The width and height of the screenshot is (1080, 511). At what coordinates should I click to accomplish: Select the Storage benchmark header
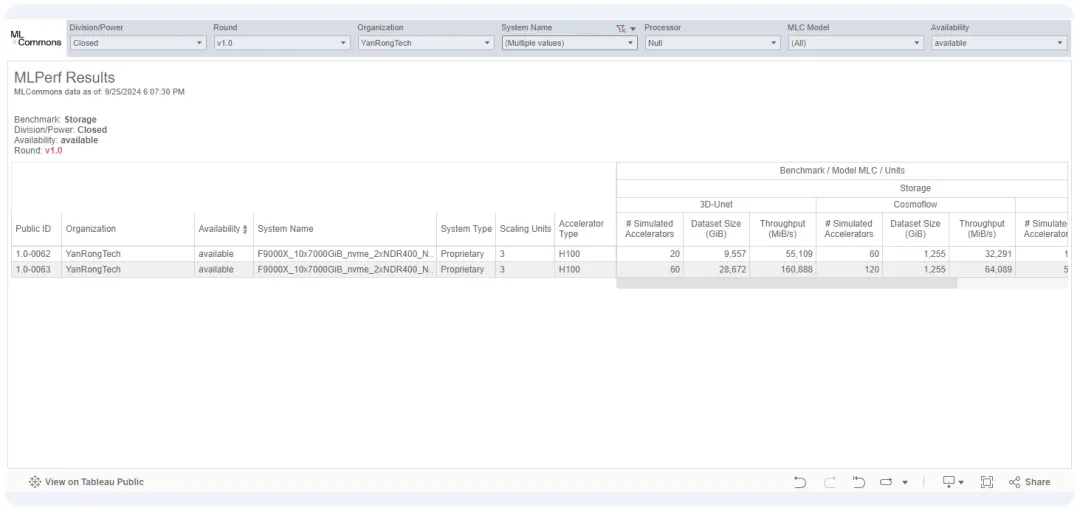915,187
